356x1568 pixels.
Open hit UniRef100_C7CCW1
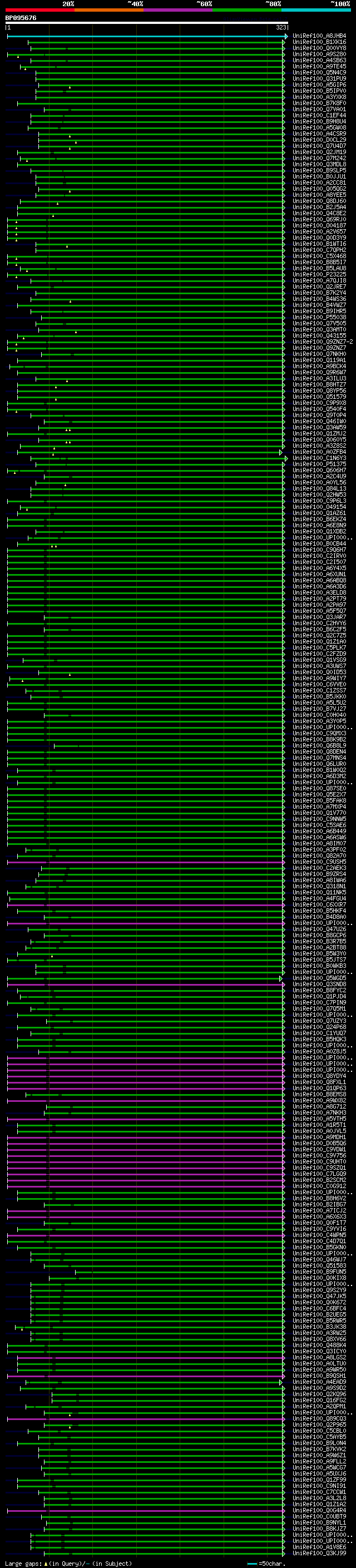319,1492
